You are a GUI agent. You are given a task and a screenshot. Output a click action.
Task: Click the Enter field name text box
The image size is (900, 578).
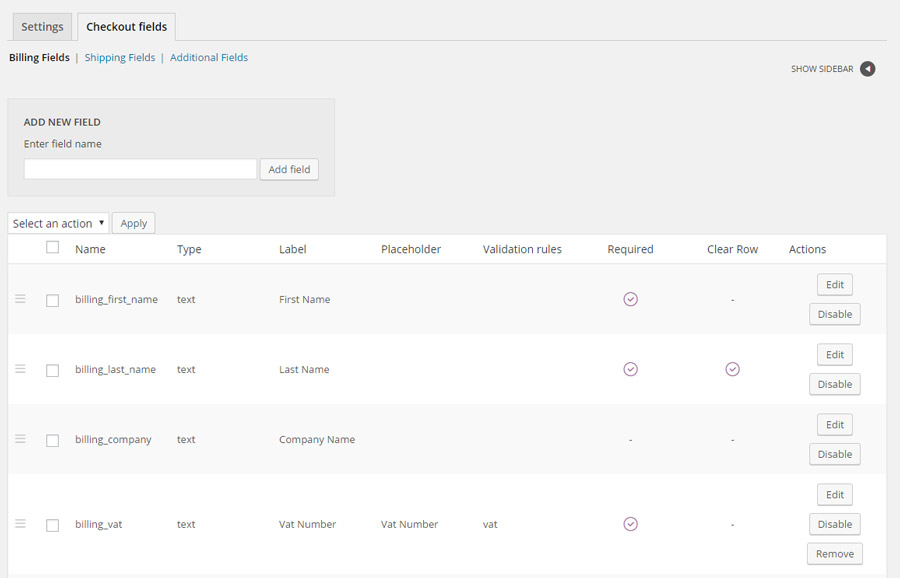(x=140, y=169)
